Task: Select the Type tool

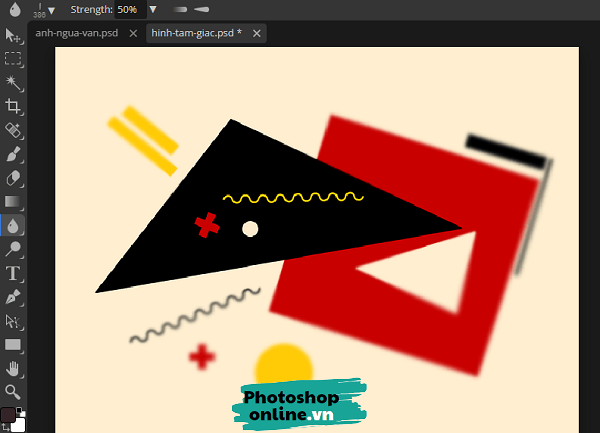Action: pyautogui.click(x=13, y=273)
